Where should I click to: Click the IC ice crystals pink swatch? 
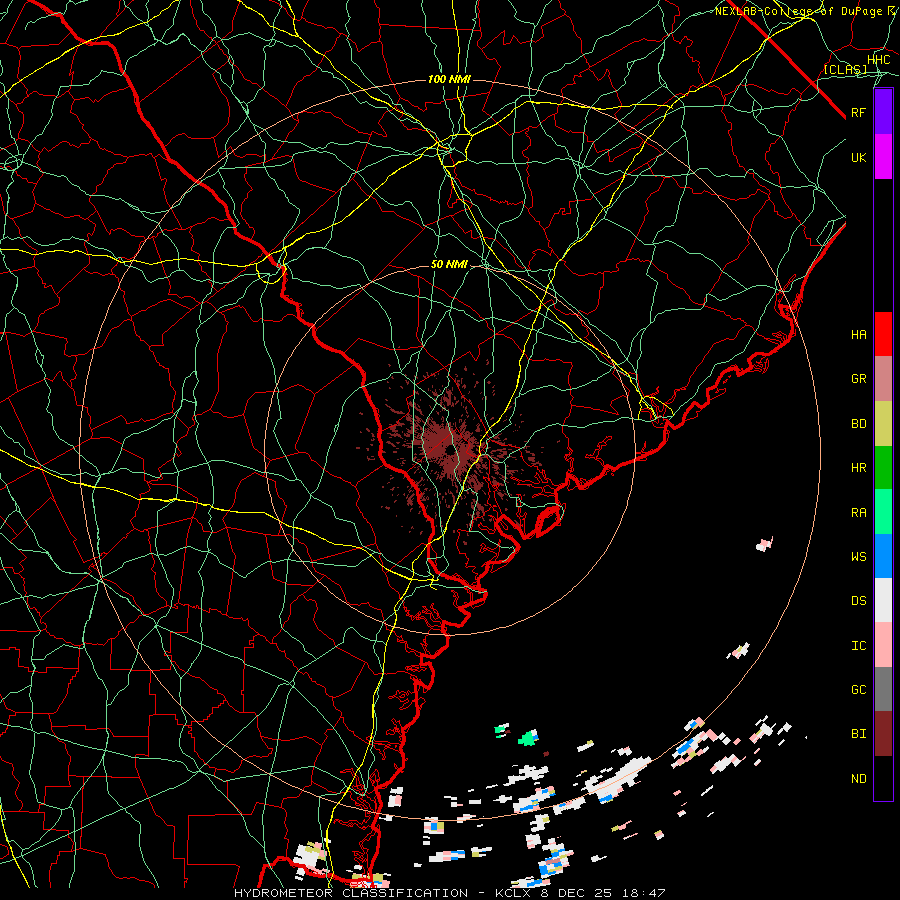pos(883,645)
